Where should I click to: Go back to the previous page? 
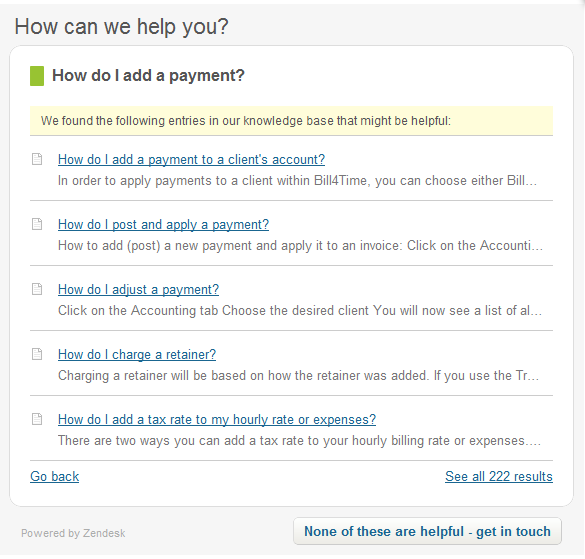(x=54, y=476)
